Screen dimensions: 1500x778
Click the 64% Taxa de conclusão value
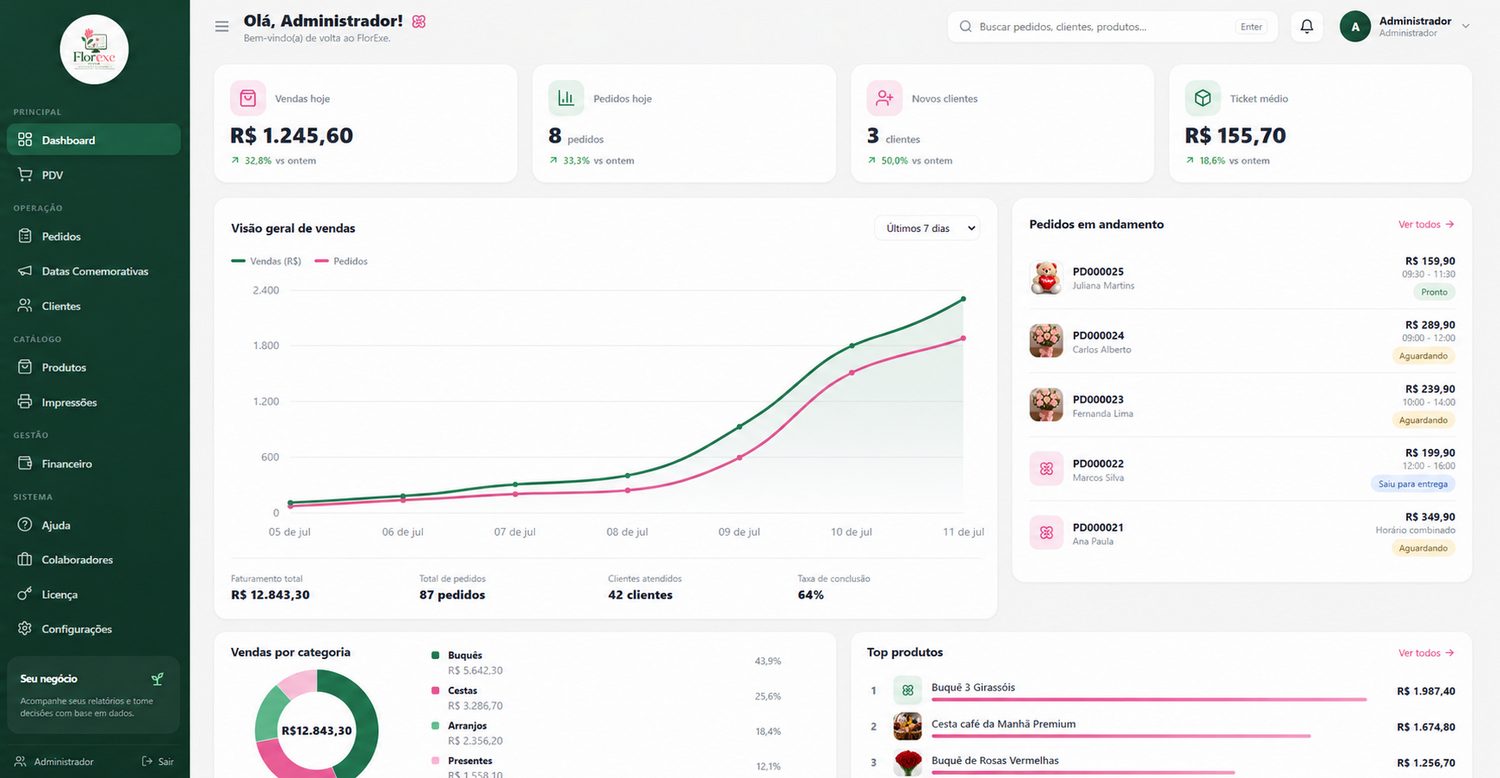pos(810,595)
